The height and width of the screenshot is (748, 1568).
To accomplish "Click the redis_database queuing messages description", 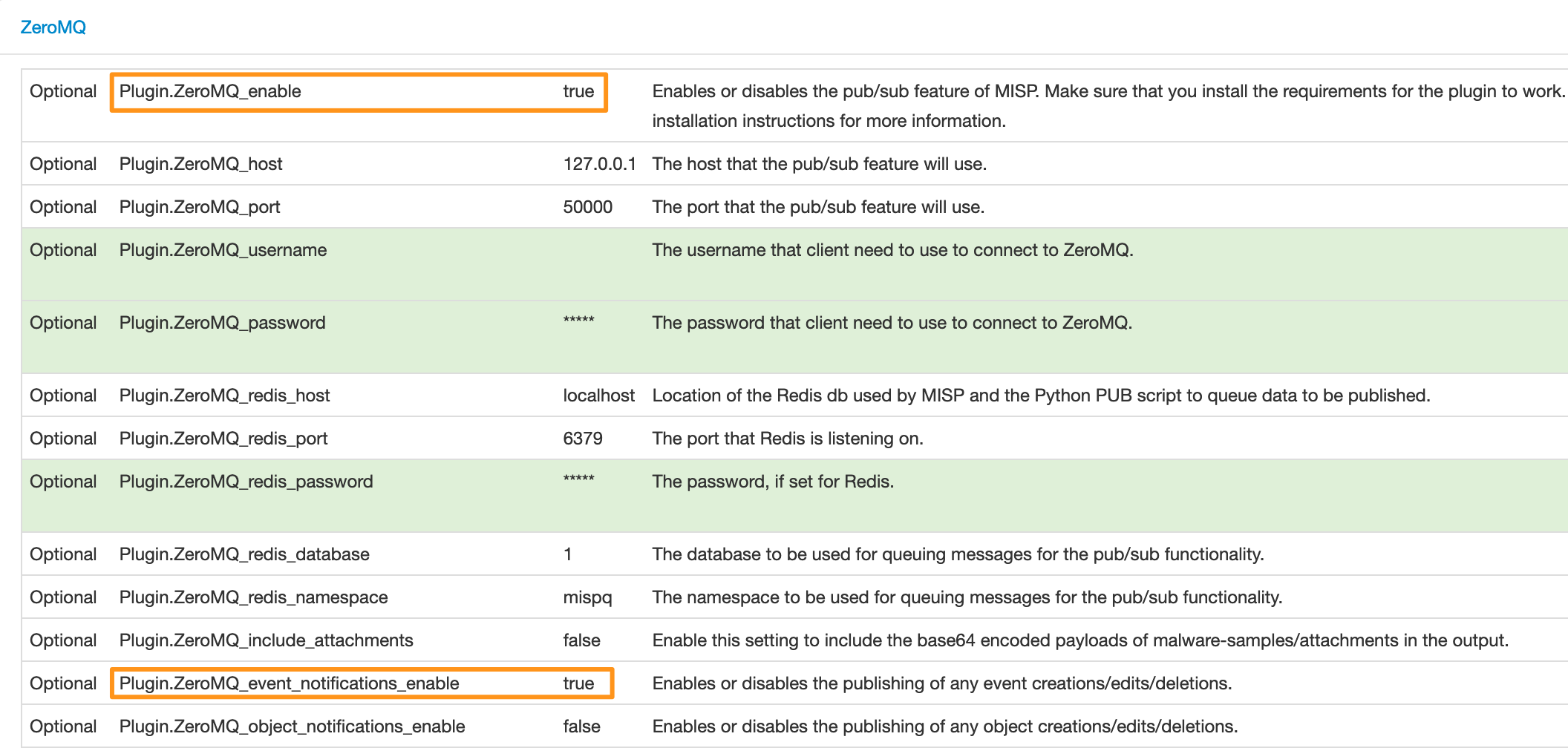I will pyautogui.click(x=958, y=554).
